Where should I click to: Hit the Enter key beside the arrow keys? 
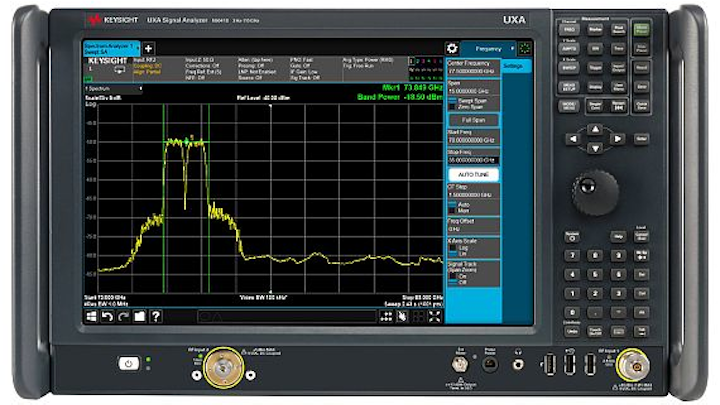[641, 139]
